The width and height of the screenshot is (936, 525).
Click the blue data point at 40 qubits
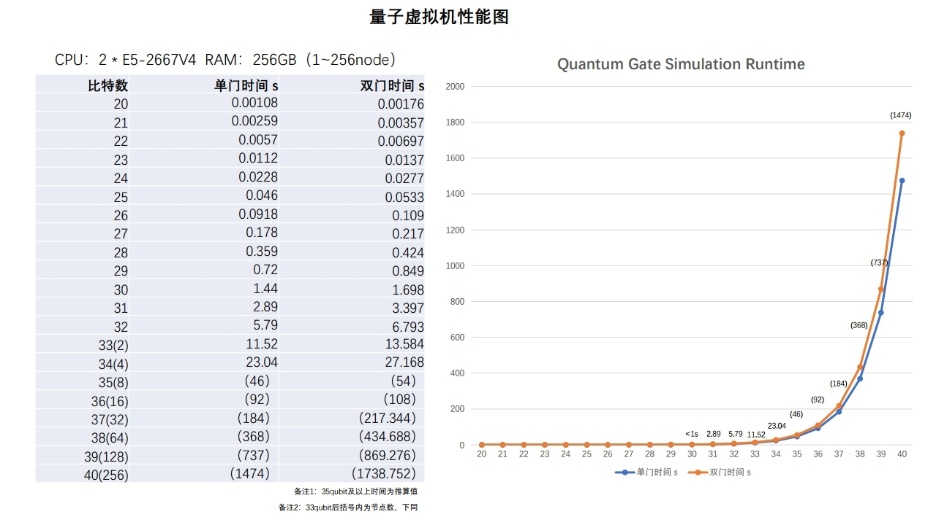coord(902,181)
